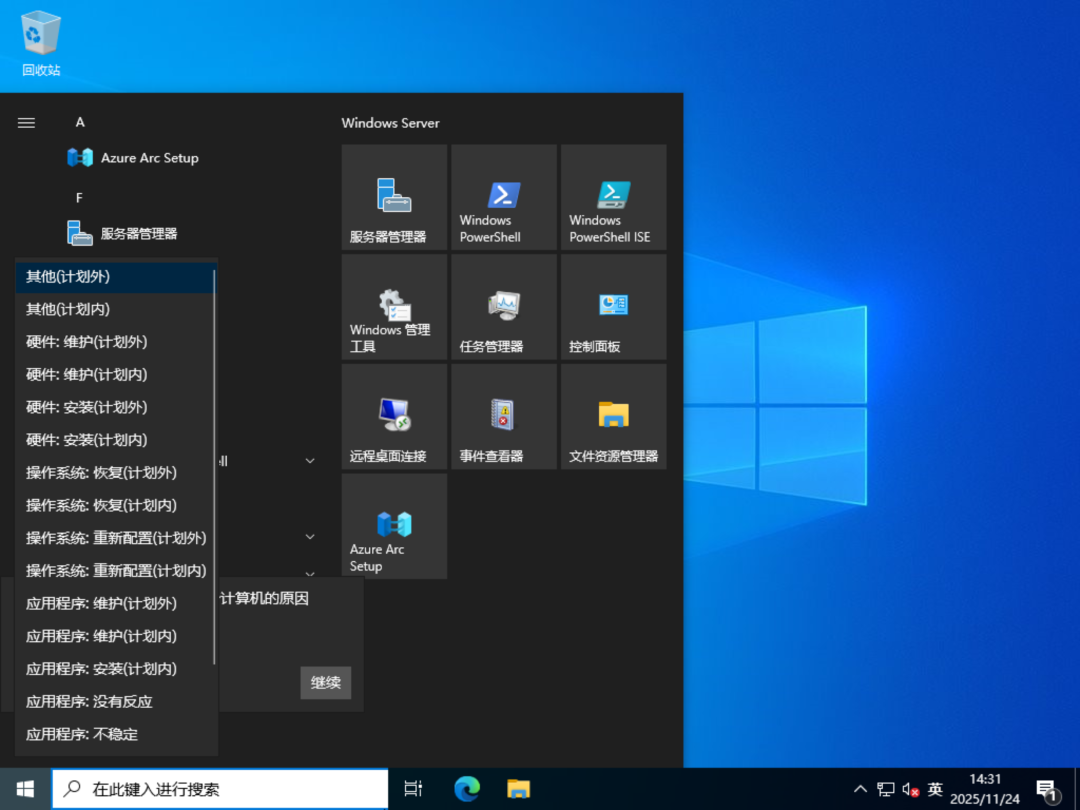Select 应用程序: 维护(计划外)
Image resolution: width=1080 pixels, height=810 pixels.
[x=115, y=604]
